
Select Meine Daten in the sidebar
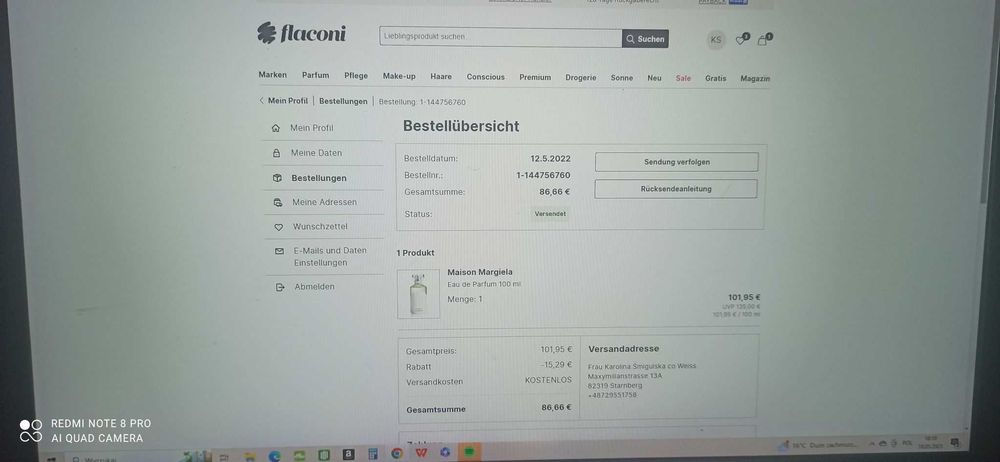click(316, 153)
